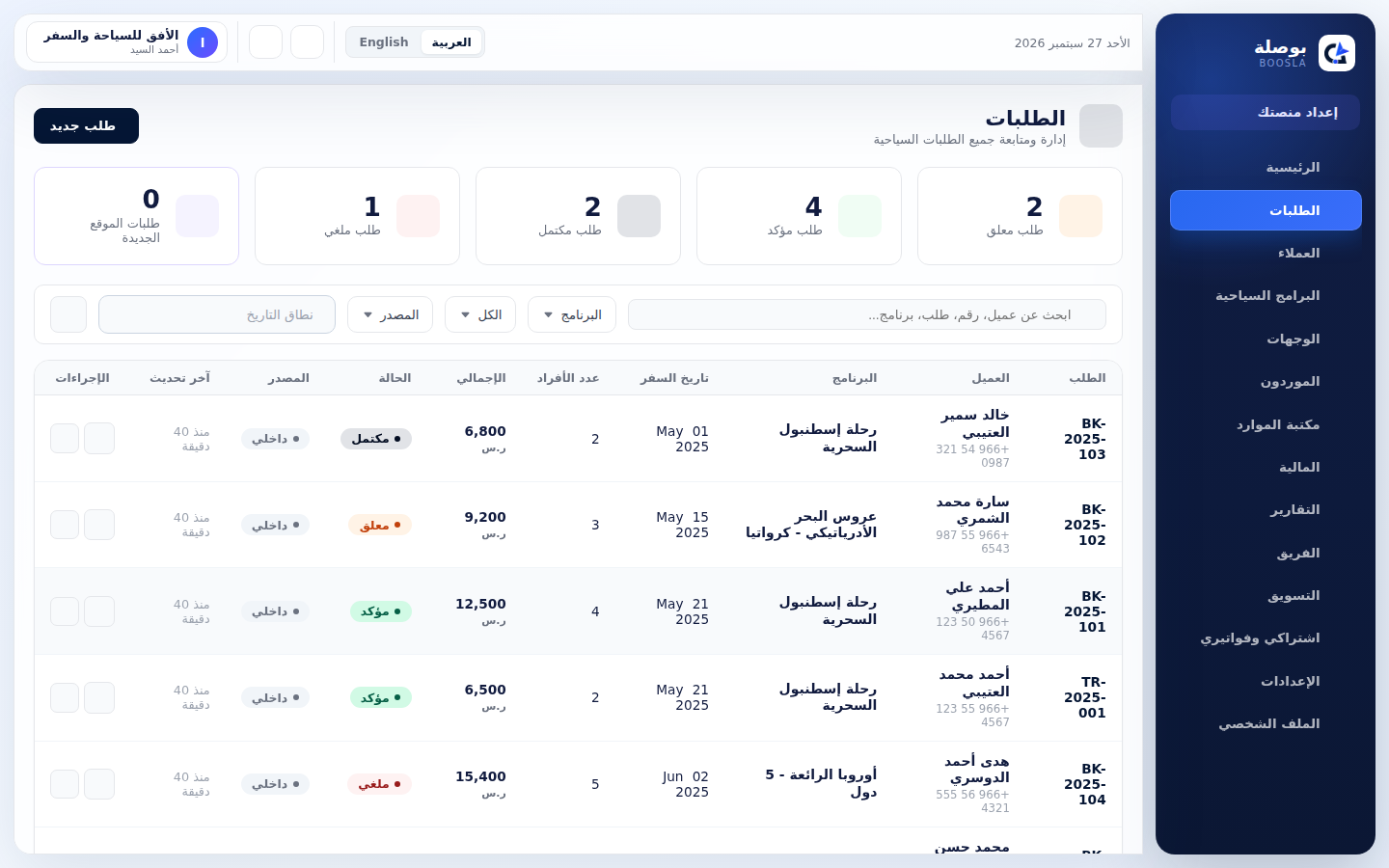
Task: Click customer name أحمد علي المطيري
Action: click(x=978, y=596)
